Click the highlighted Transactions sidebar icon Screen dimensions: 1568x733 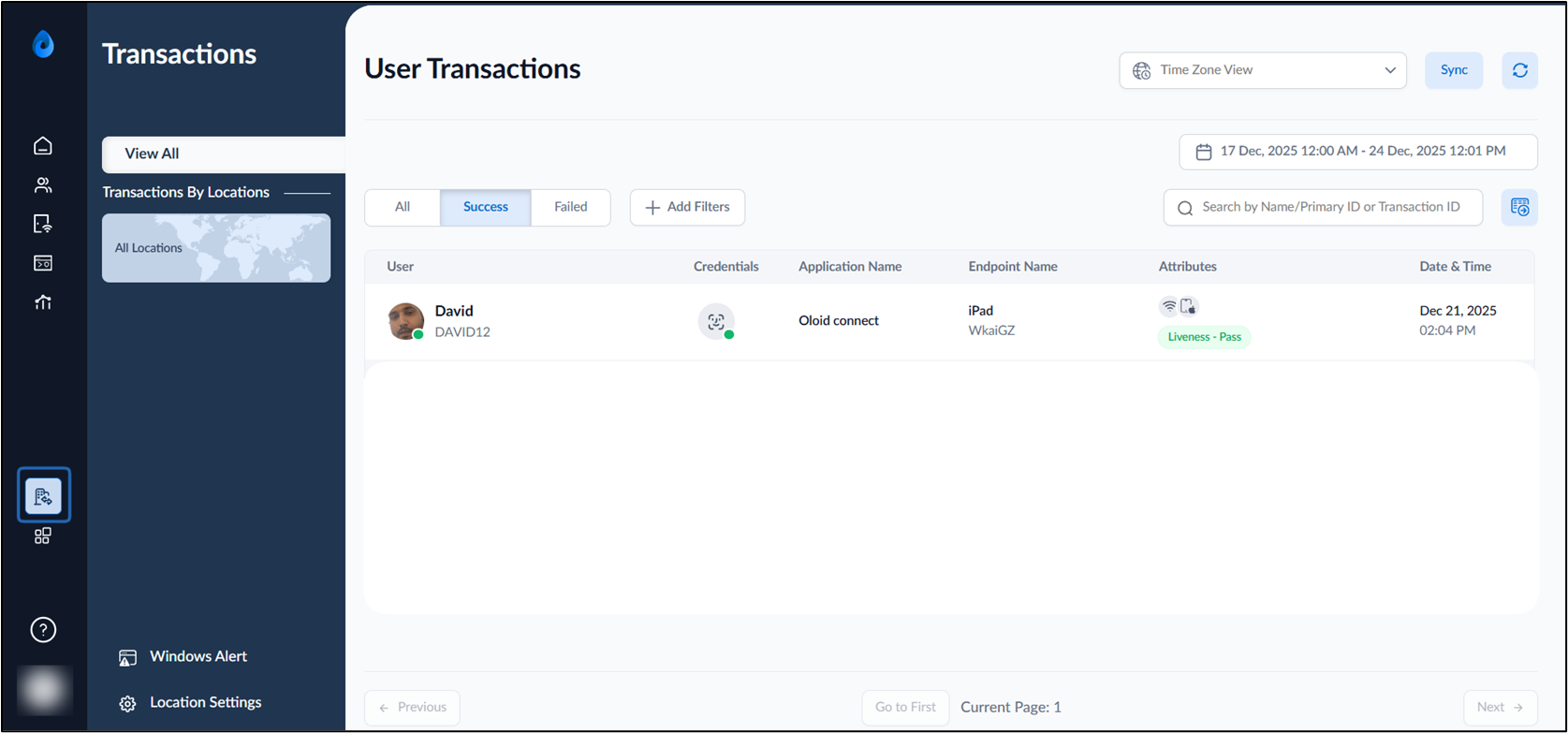(x=43, y=496)
